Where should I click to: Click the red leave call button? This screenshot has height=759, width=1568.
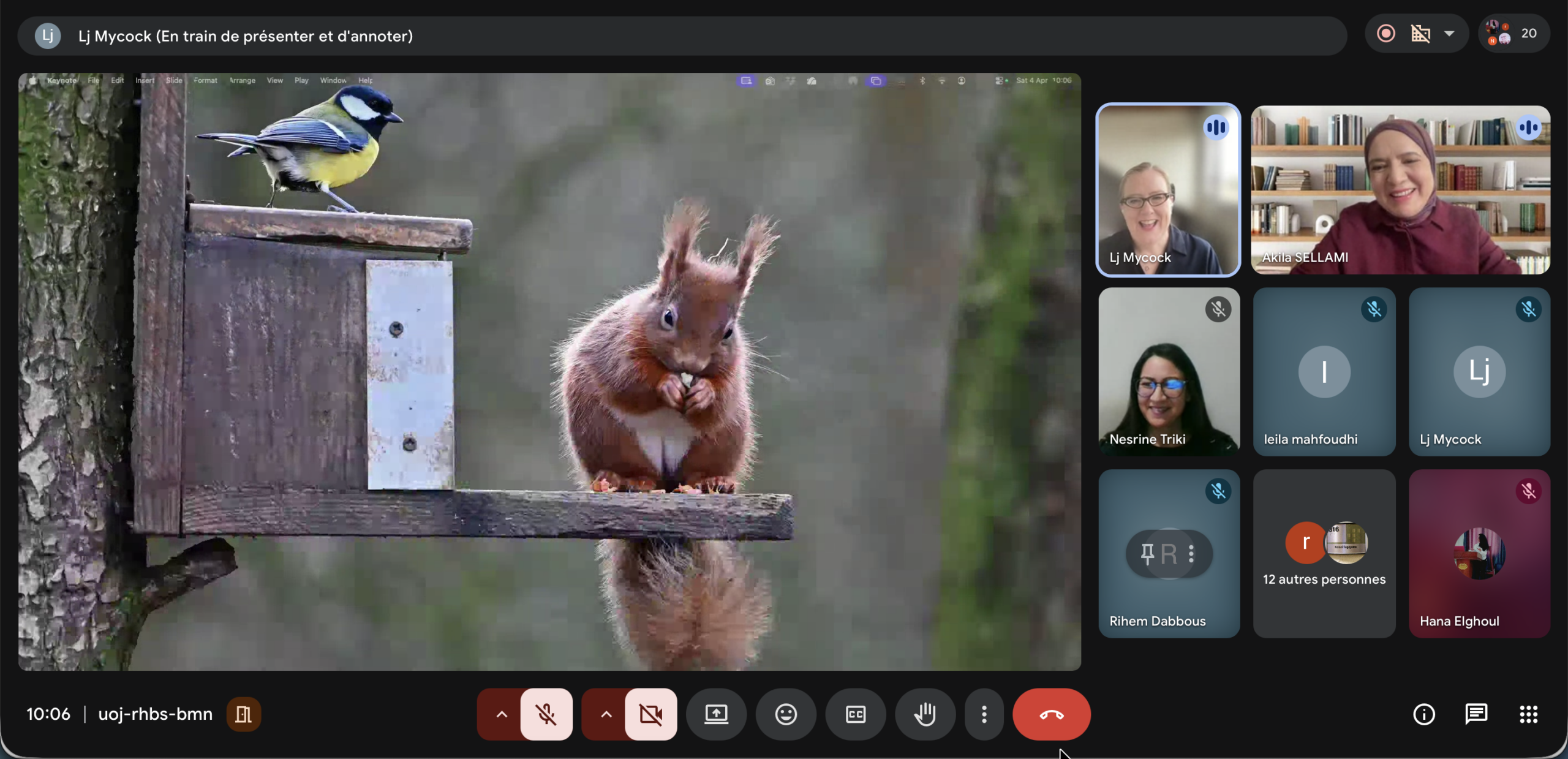coord(1051,714)
